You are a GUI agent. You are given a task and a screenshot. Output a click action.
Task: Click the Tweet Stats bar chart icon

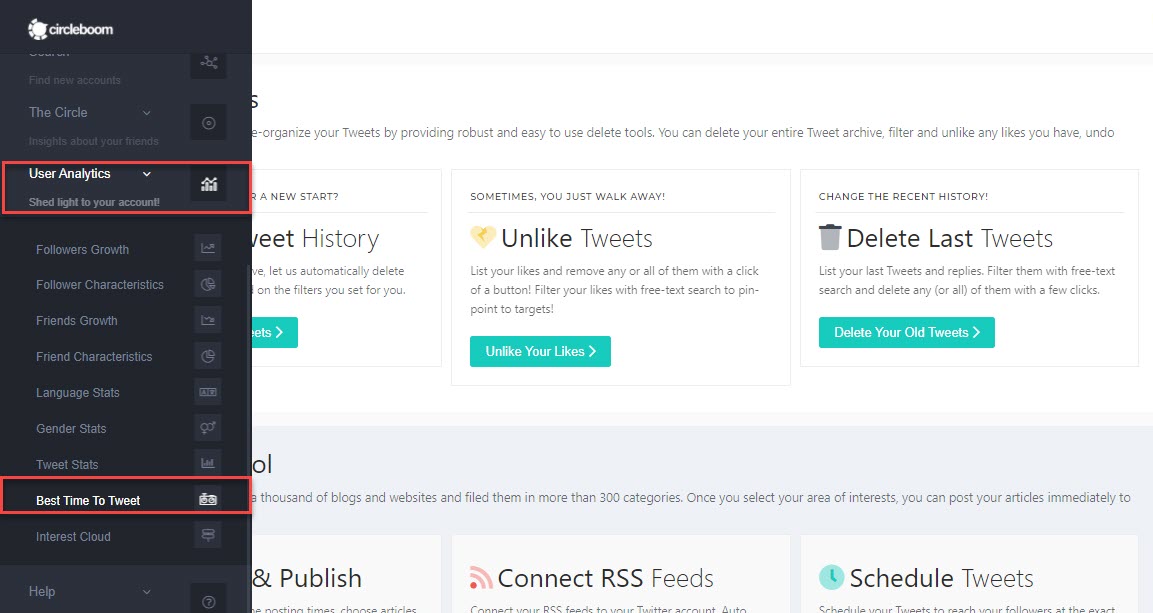(x=208, y=463)
